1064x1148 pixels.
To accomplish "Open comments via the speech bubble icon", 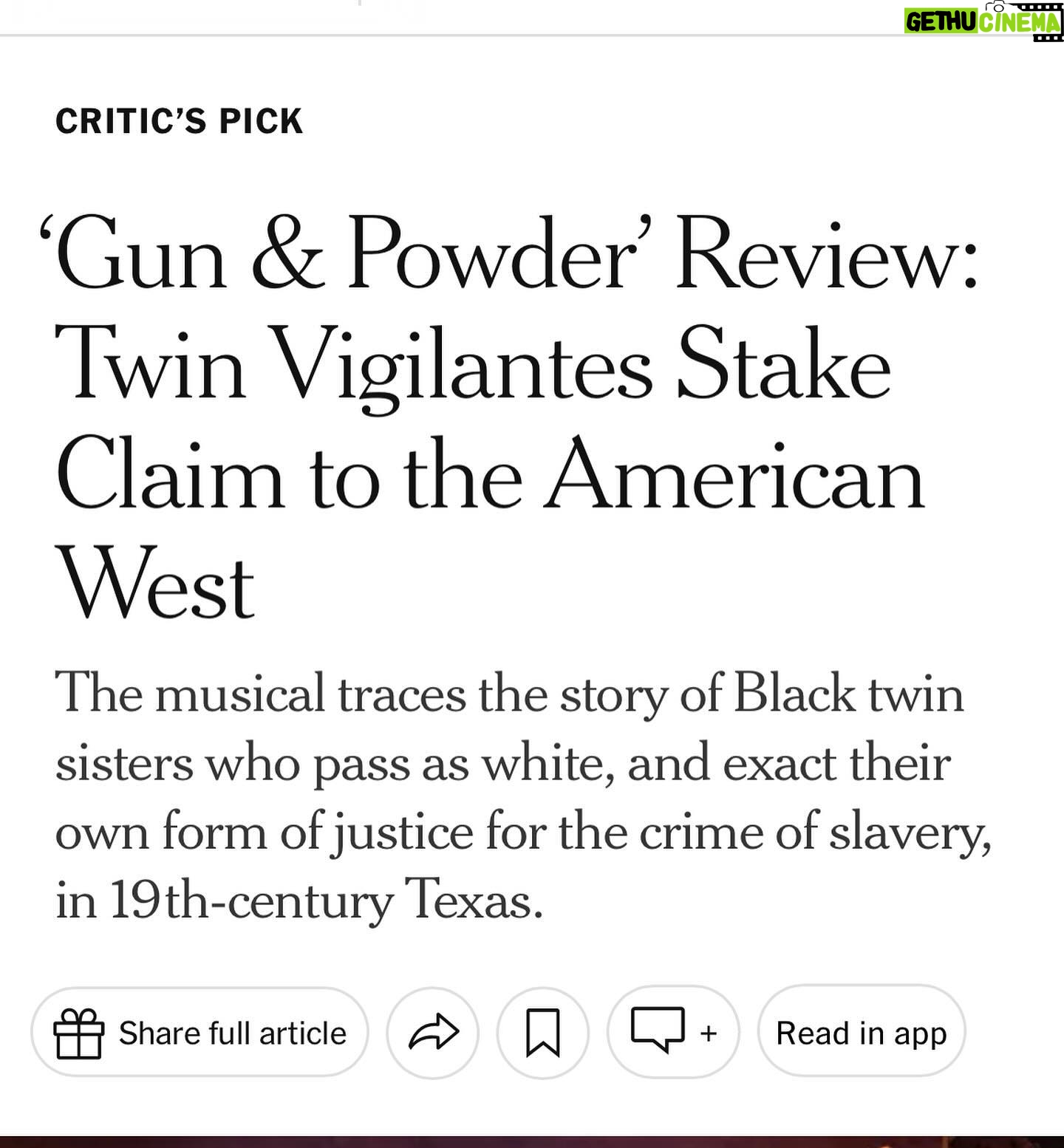I will click(658, 1029).
